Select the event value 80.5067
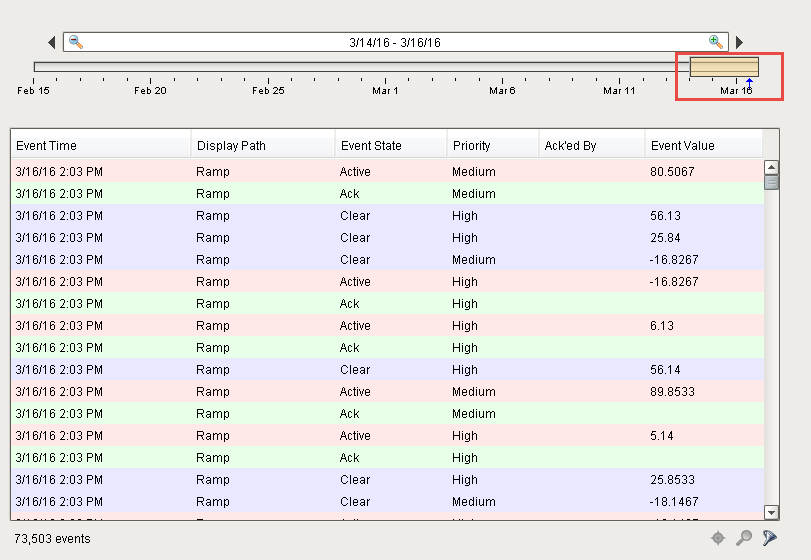Screen dimensions: 811x560 pyautogui.click(x=672, y=172)
